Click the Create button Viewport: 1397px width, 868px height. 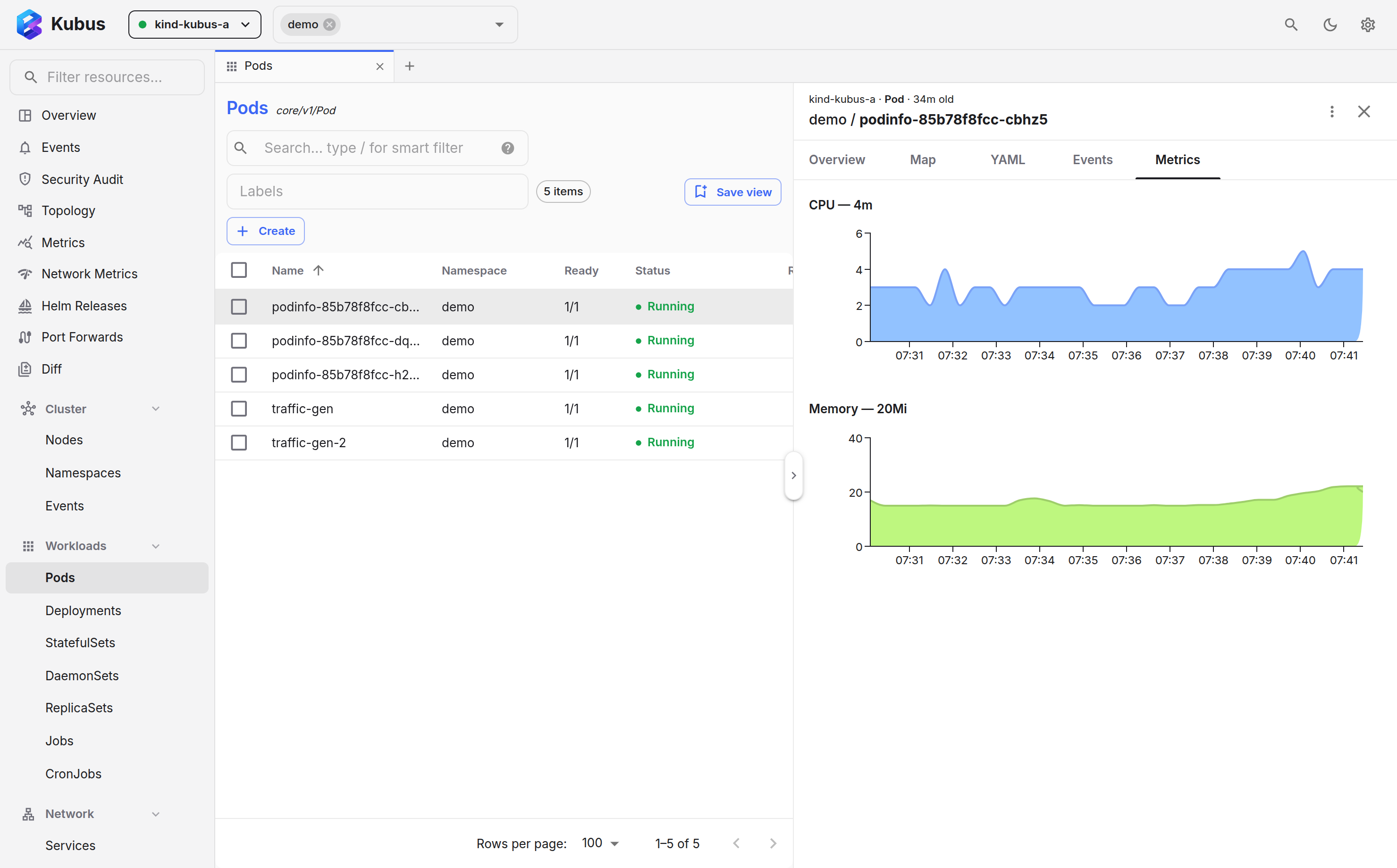pos(265,231)
